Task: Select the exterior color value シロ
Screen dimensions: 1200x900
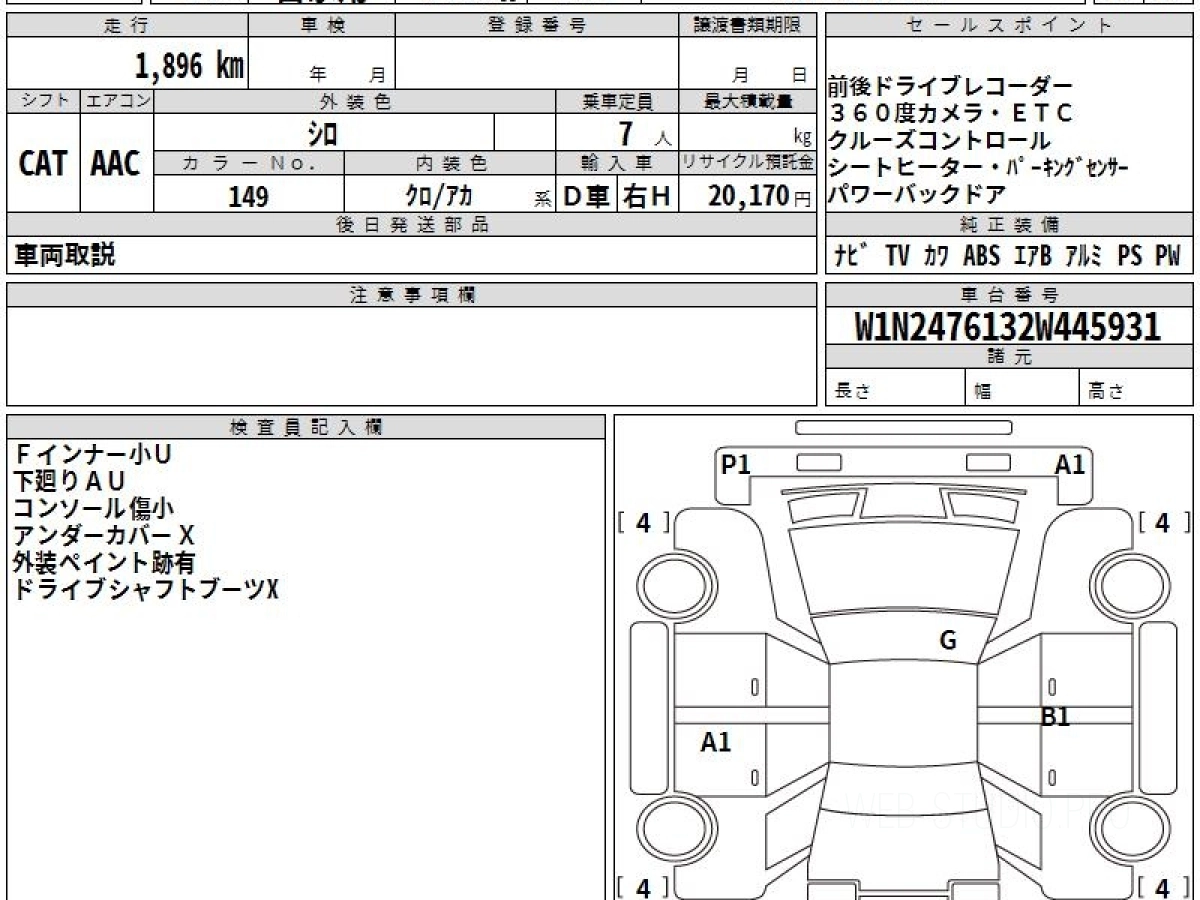Action: tap(322, 132)
